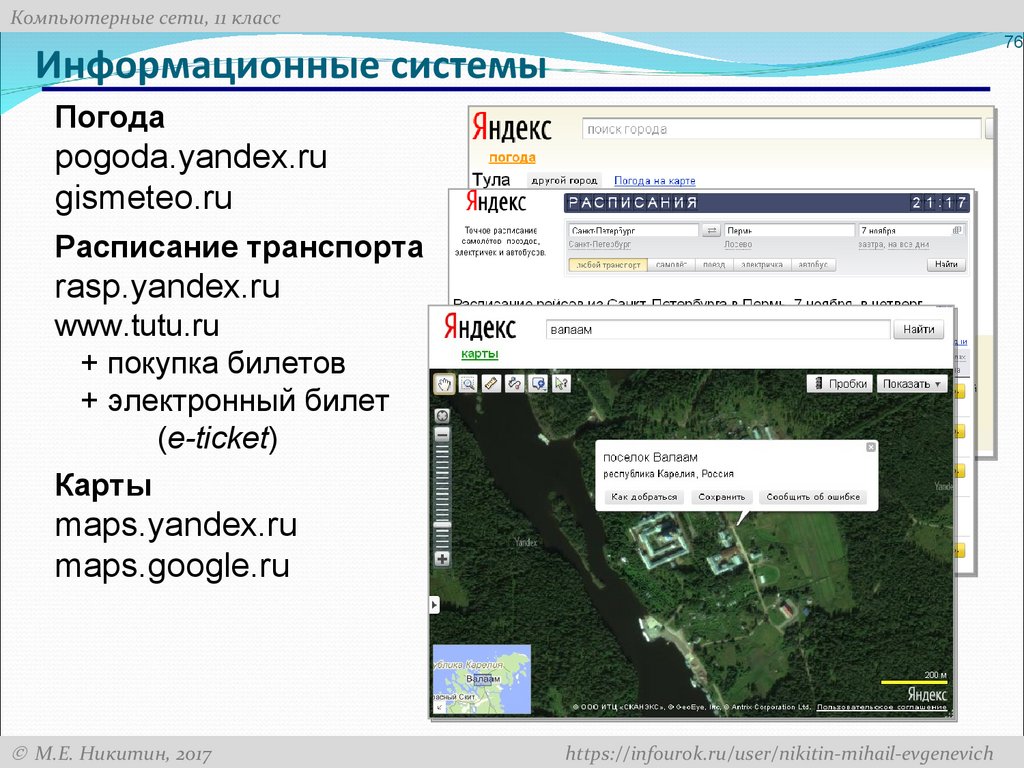Zoom out with the minus button
Screen dimensions: 1024x768
[x=442, y=435]
